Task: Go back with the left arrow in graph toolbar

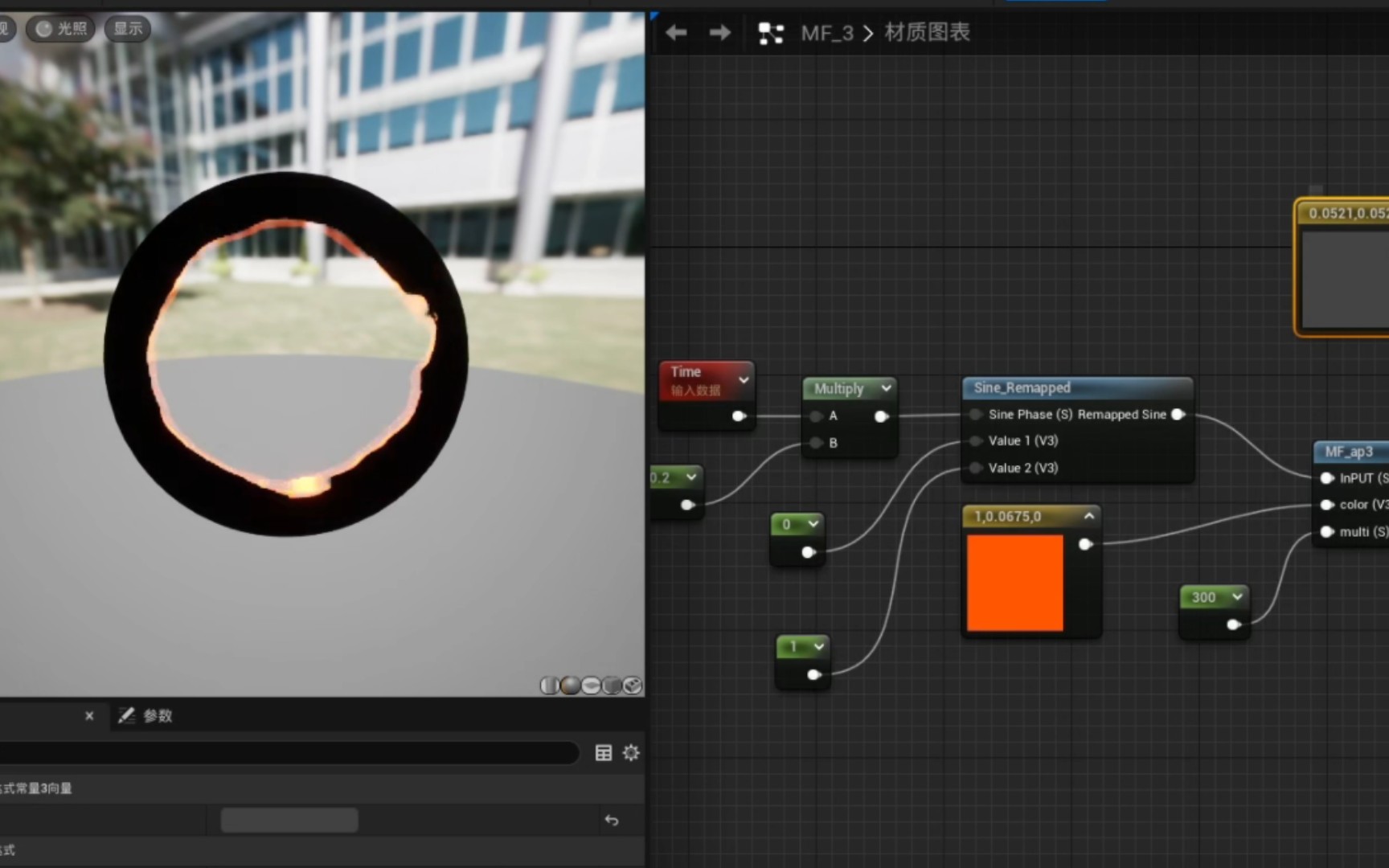Action: 676,33
